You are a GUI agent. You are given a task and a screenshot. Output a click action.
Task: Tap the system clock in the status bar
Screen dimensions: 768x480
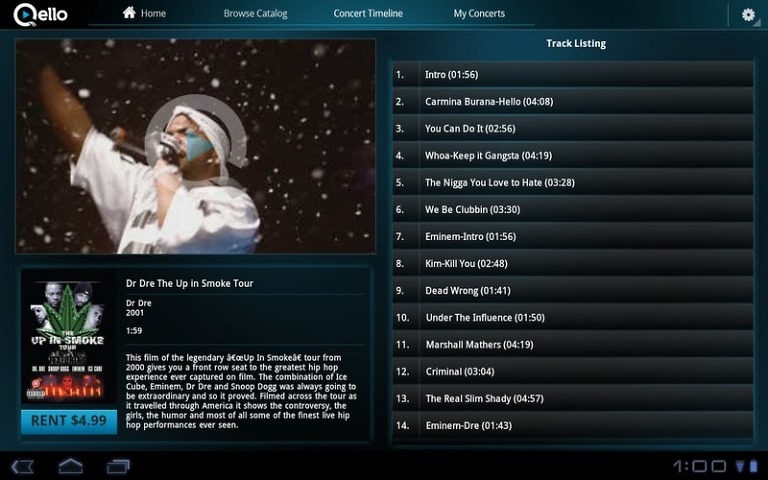(699, 466)
